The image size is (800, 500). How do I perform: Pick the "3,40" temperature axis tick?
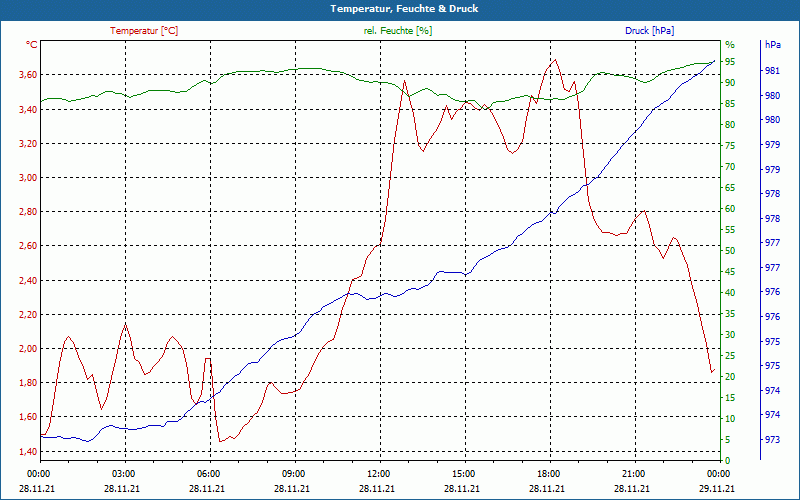pyautogui.click(x=29, y=109)
